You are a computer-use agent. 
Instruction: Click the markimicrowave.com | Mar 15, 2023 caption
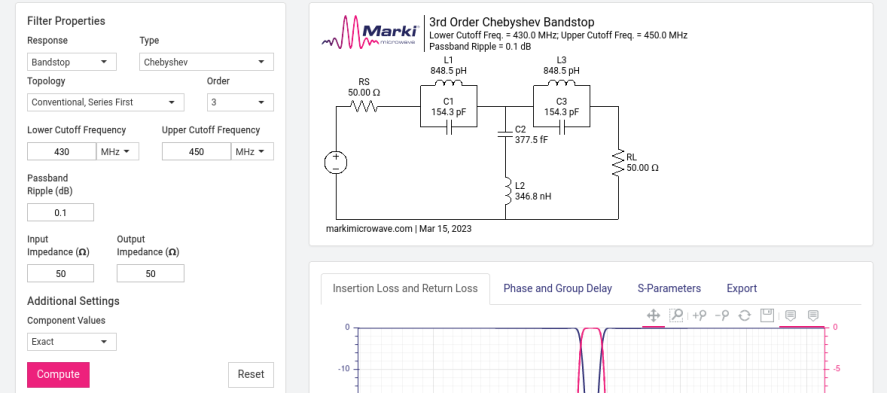pos(399,229)
